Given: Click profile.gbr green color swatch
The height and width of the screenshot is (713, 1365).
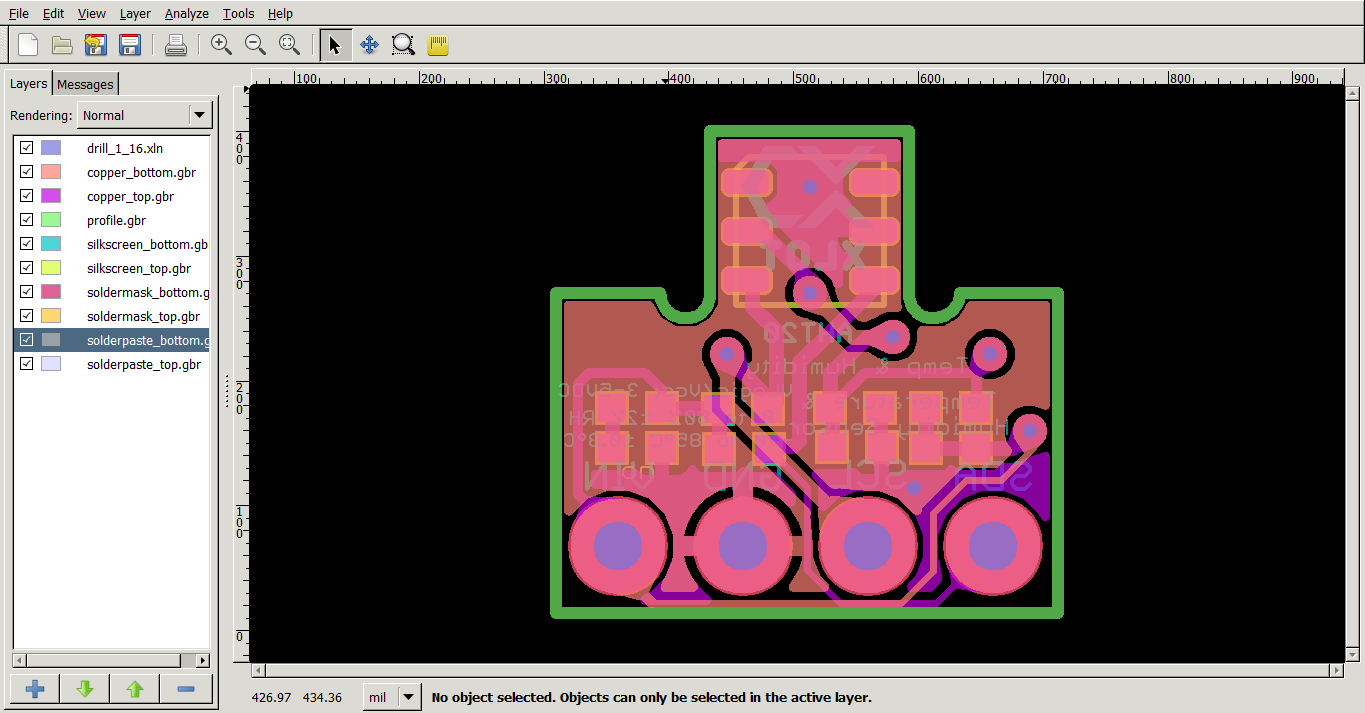Looking at the screenshot, I should (50, 220).
